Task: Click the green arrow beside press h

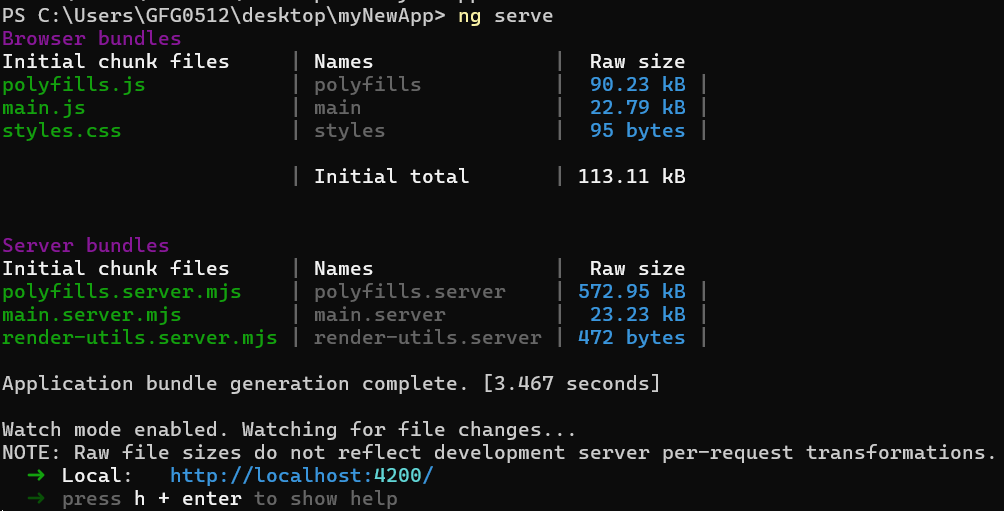Action: 36,498
